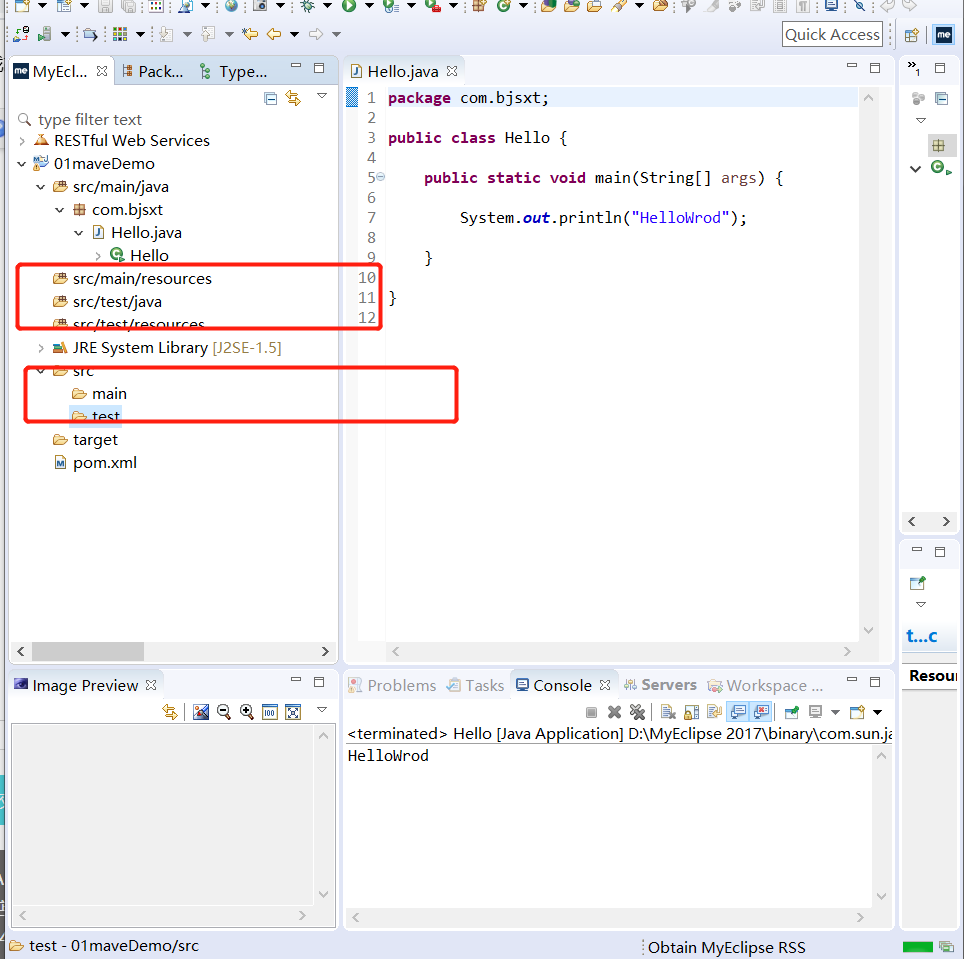Toggle Link with Editor in Image Preview
Viewport: 964px width, 959px height.
click(x=170, y=712)
